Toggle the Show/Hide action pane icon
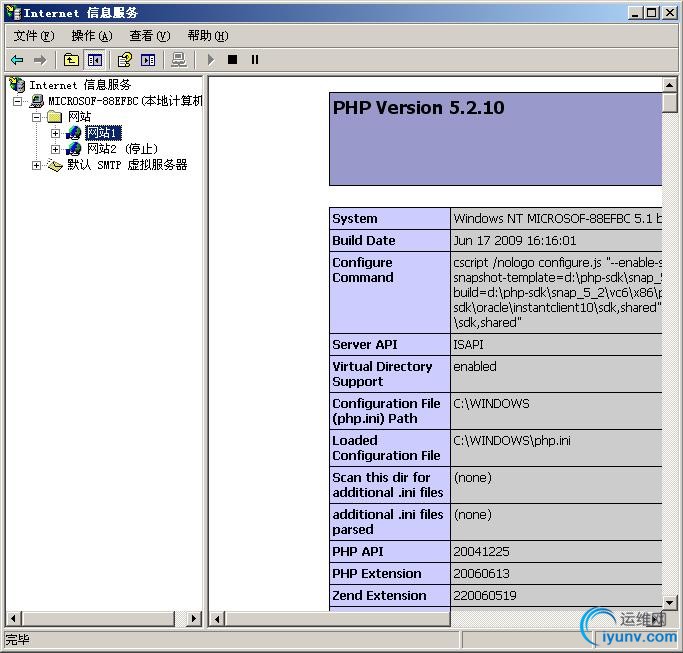 tap(148, 60)
